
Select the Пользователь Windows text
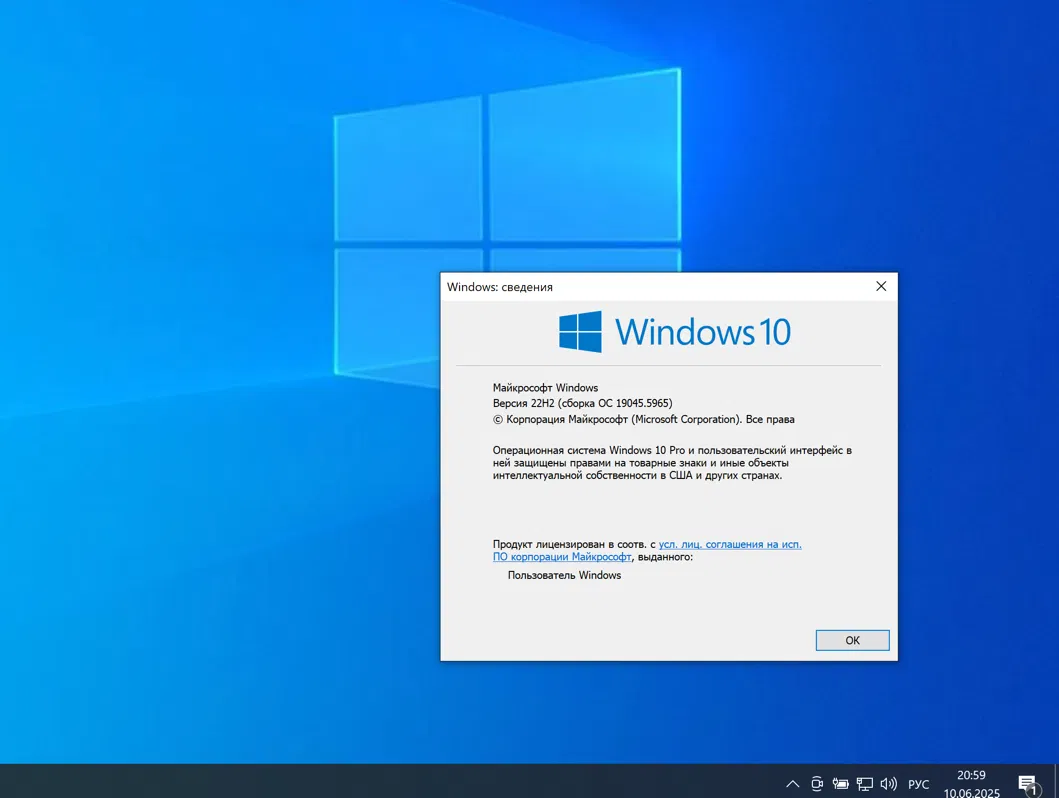point(564,575)
